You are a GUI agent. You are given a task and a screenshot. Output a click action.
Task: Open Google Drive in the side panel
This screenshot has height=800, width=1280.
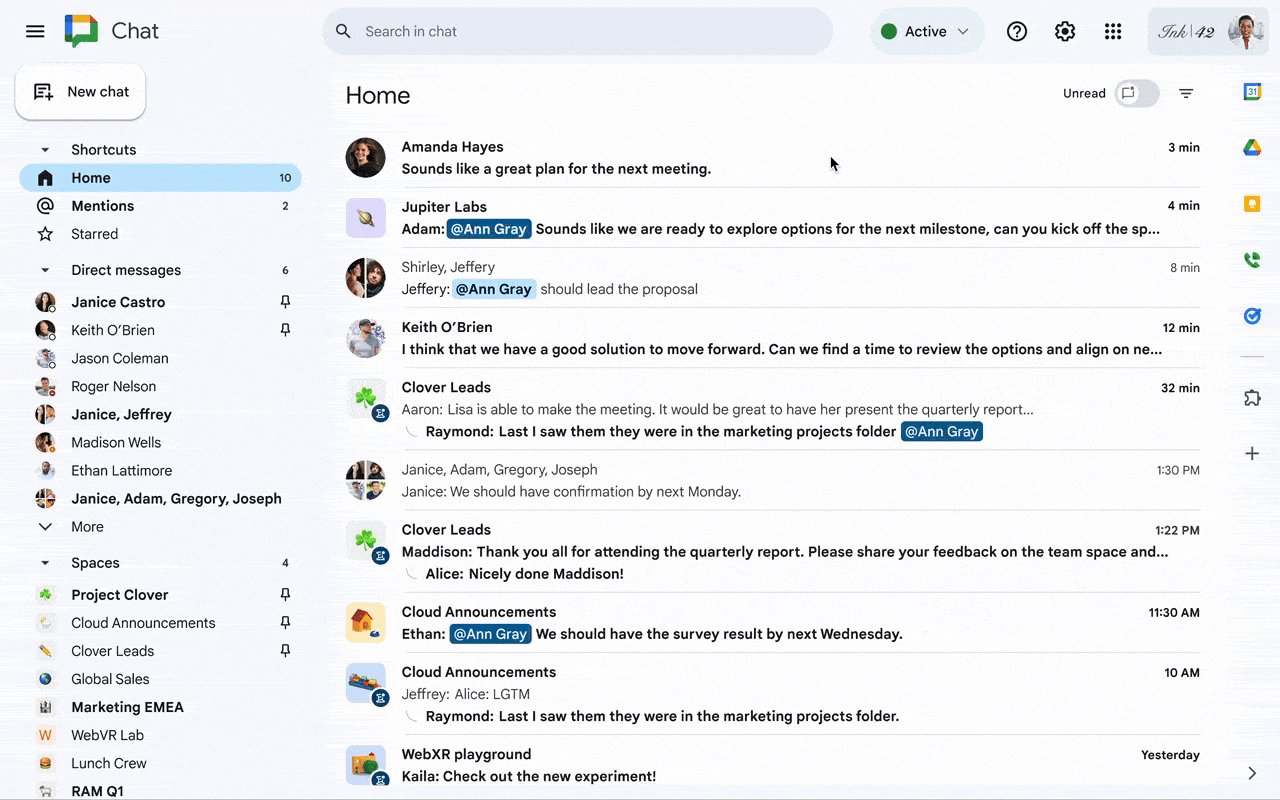[1252, 148]
